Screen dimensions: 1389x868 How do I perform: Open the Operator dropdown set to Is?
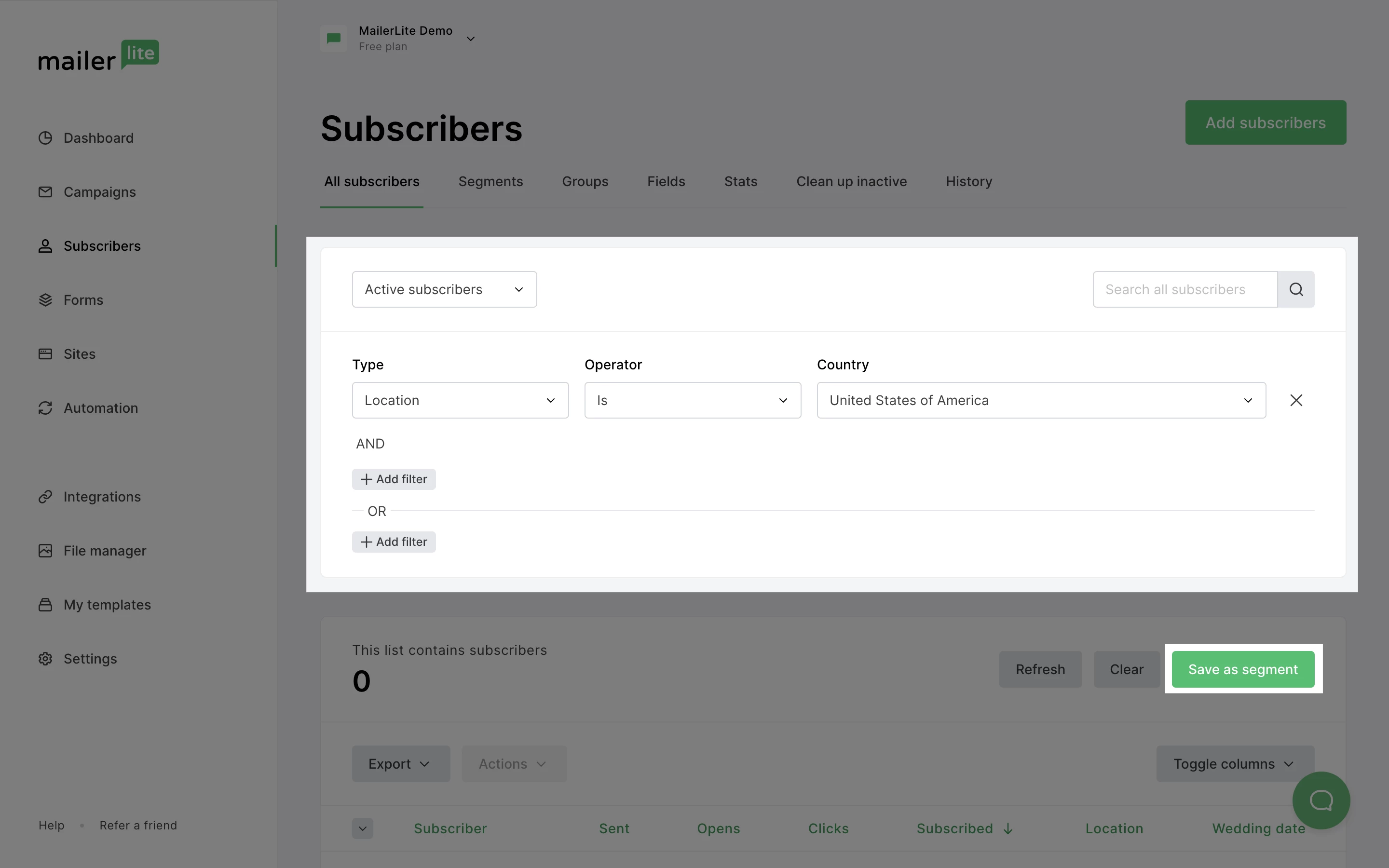(692, 400)
